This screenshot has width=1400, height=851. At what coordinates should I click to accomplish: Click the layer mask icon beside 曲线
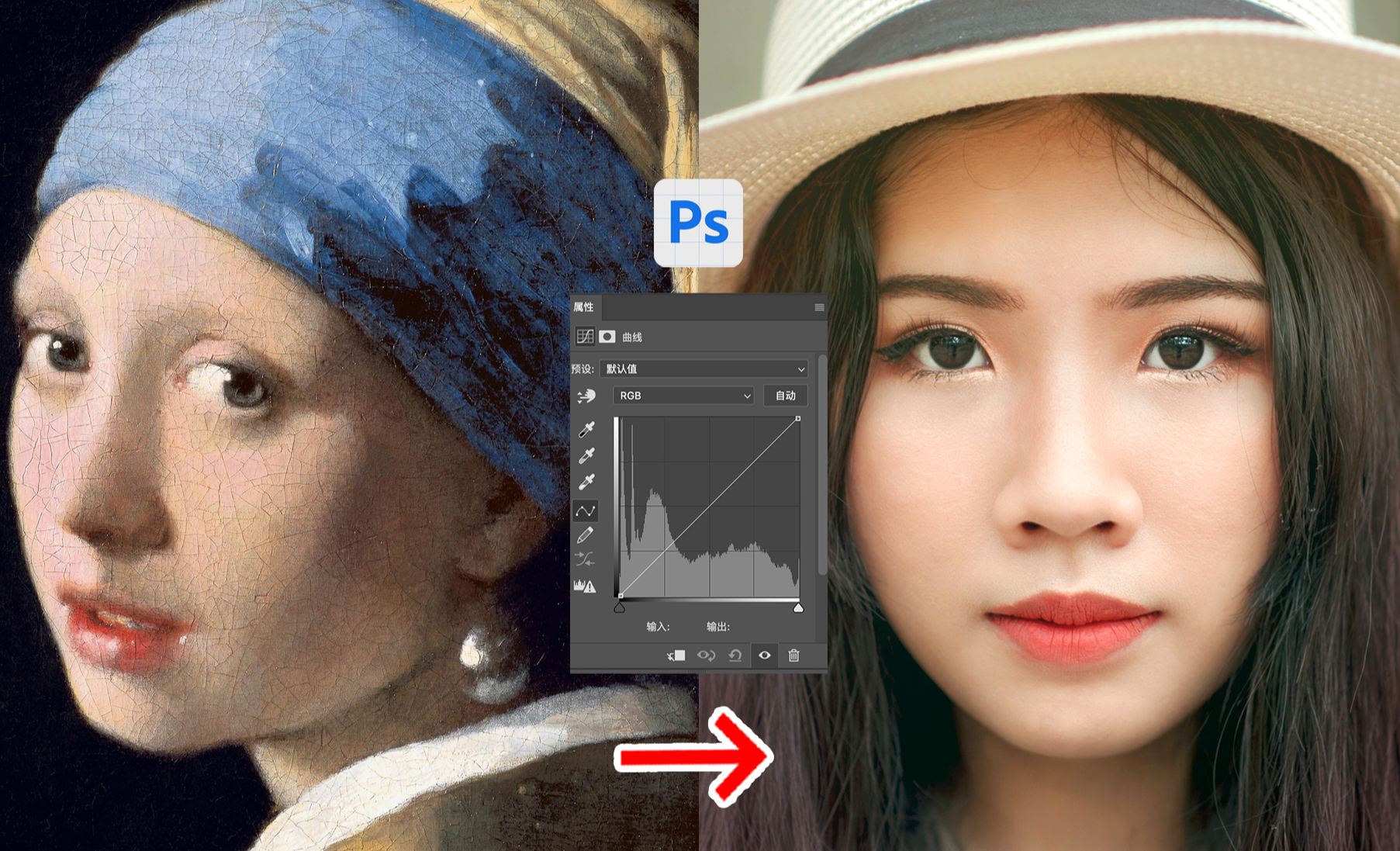point(607,337)
